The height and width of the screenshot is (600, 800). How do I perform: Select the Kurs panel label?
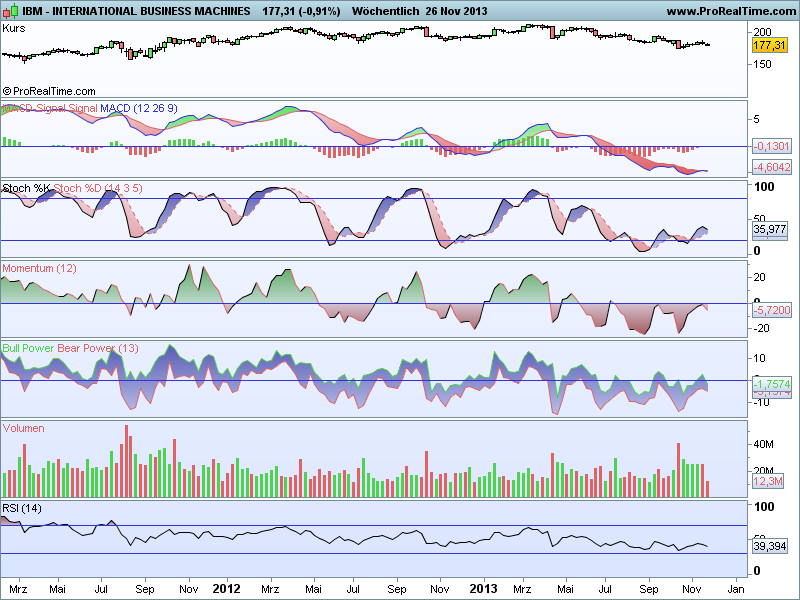coord(14,28)
